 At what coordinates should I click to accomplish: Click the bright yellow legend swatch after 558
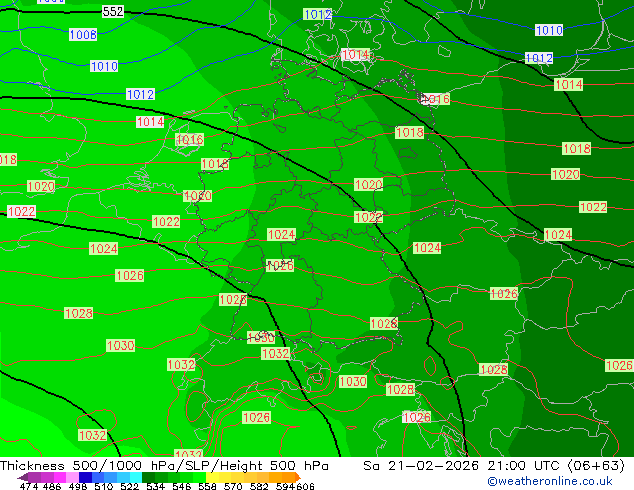tap(212, 477)
